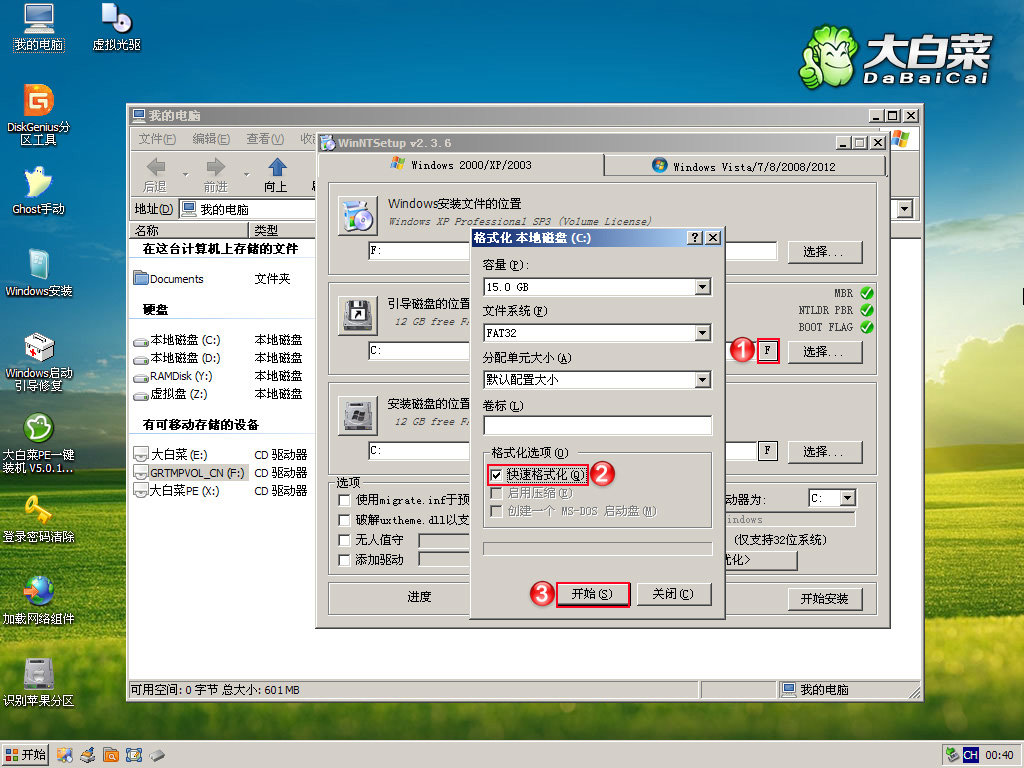Switch to Windows Vista/7/8/2008/2012 tab
1024x768 pixels.
click(744, 166)
